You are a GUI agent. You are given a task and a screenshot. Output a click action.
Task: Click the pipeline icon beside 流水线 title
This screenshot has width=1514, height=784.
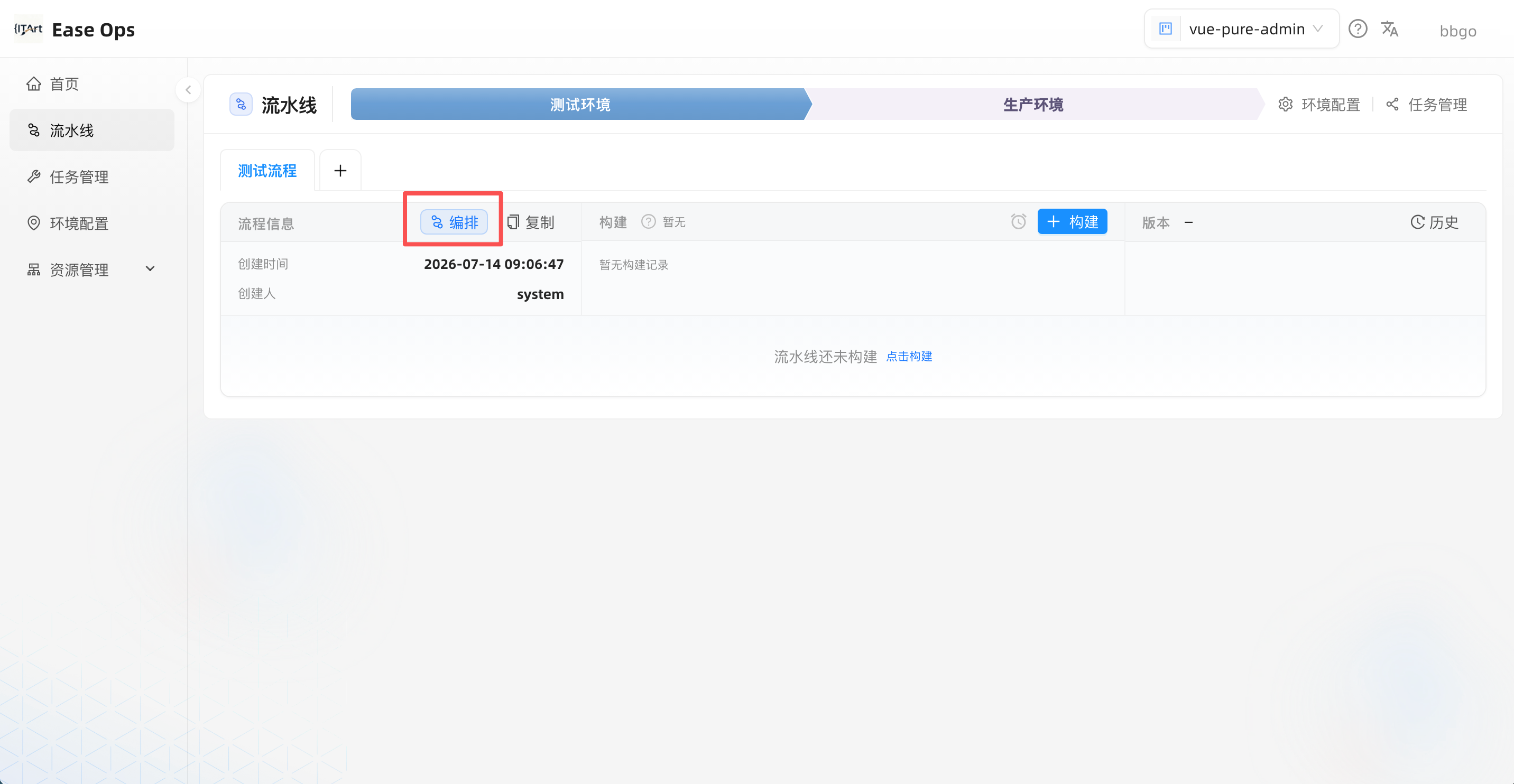coord(241,105)
